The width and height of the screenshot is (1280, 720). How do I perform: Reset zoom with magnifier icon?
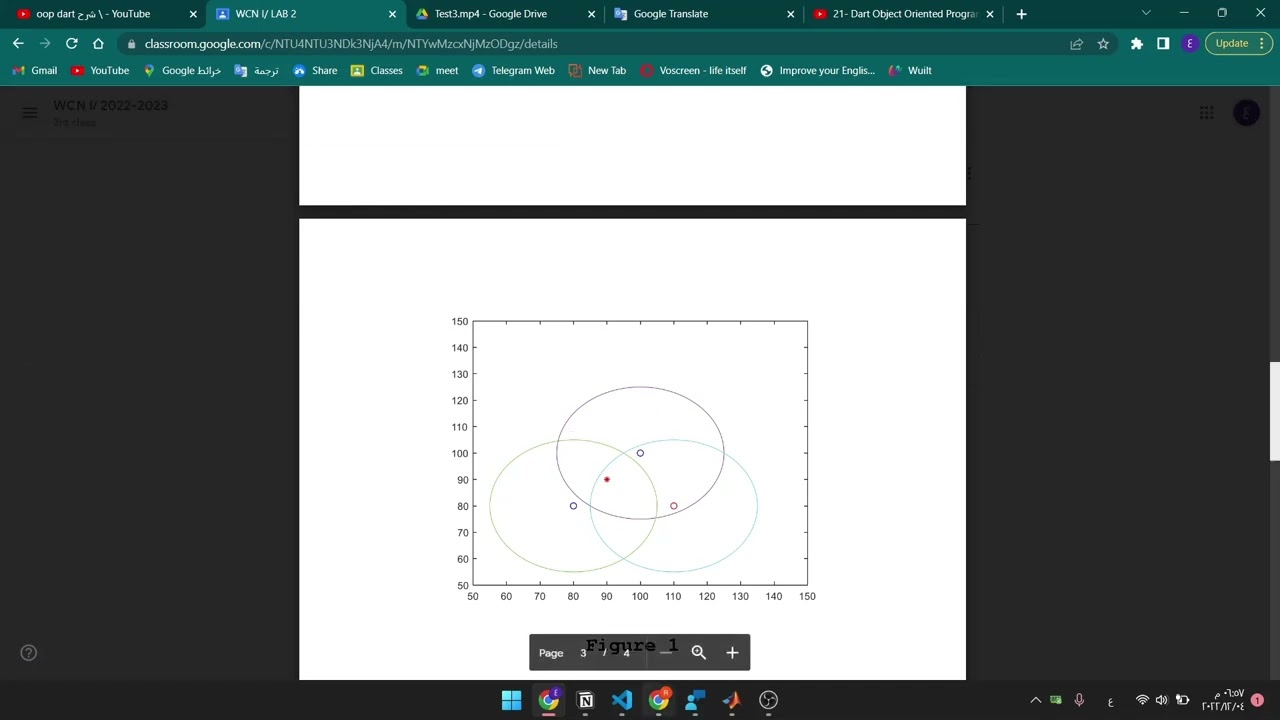pos(699,653)
